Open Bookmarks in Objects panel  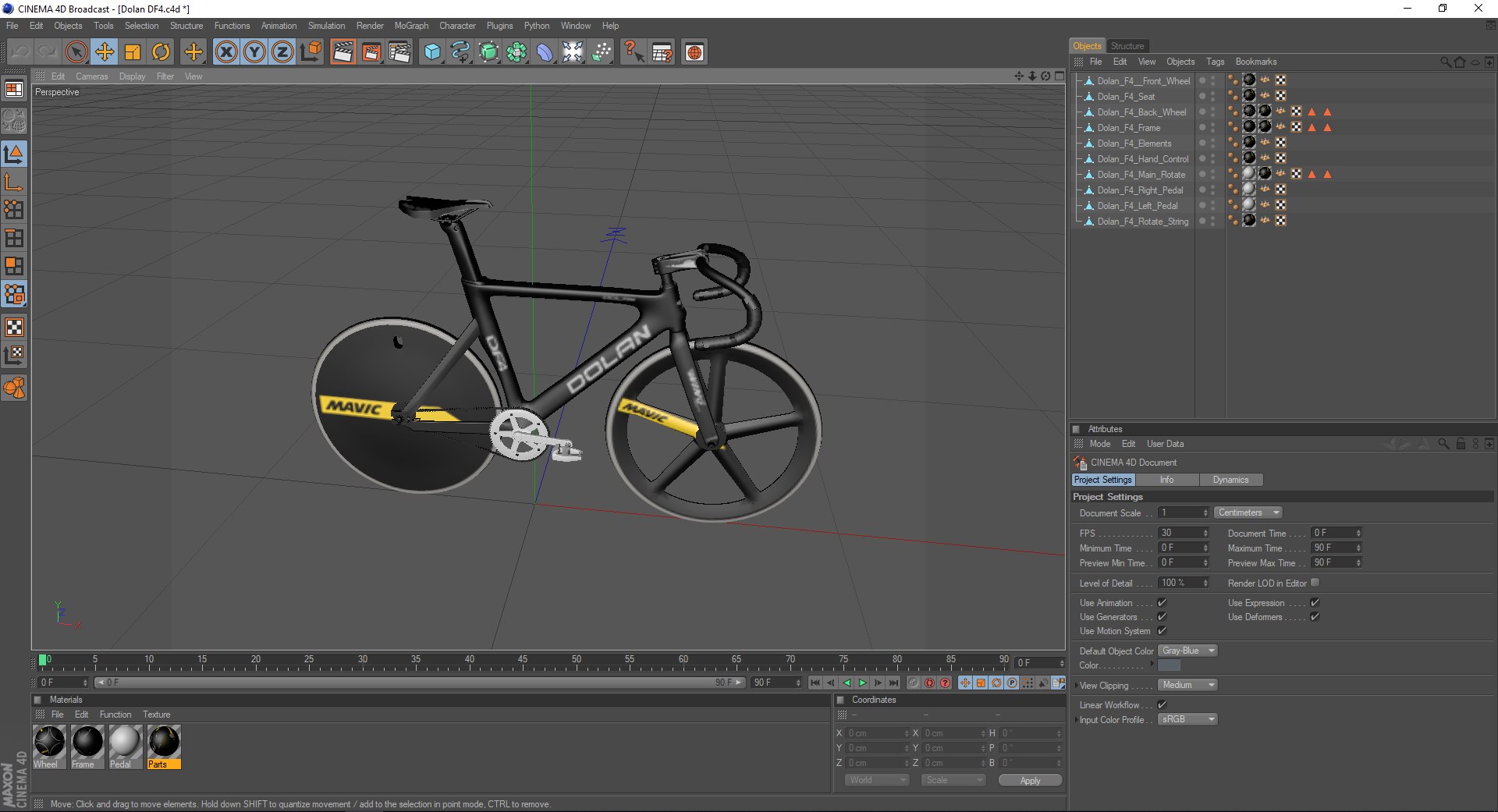[x=1256, y=62]
